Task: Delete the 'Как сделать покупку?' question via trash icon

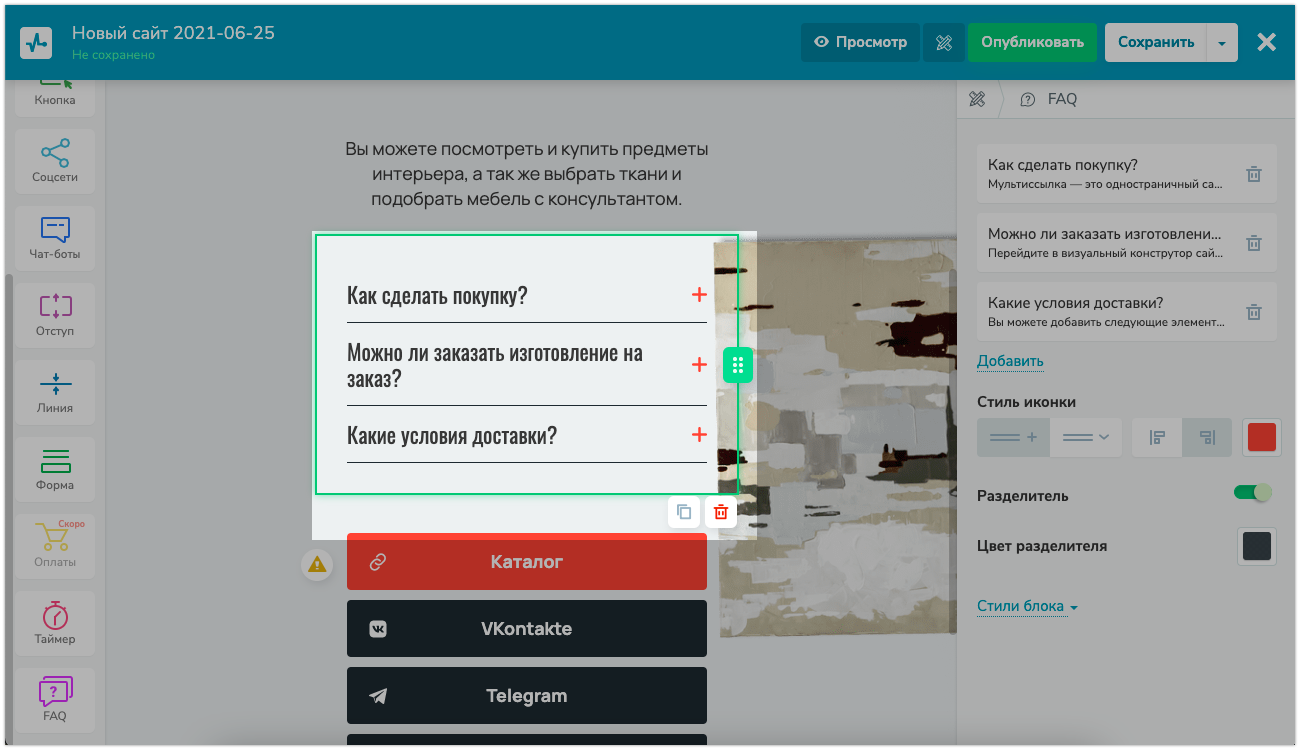Action: (1254, 173)
